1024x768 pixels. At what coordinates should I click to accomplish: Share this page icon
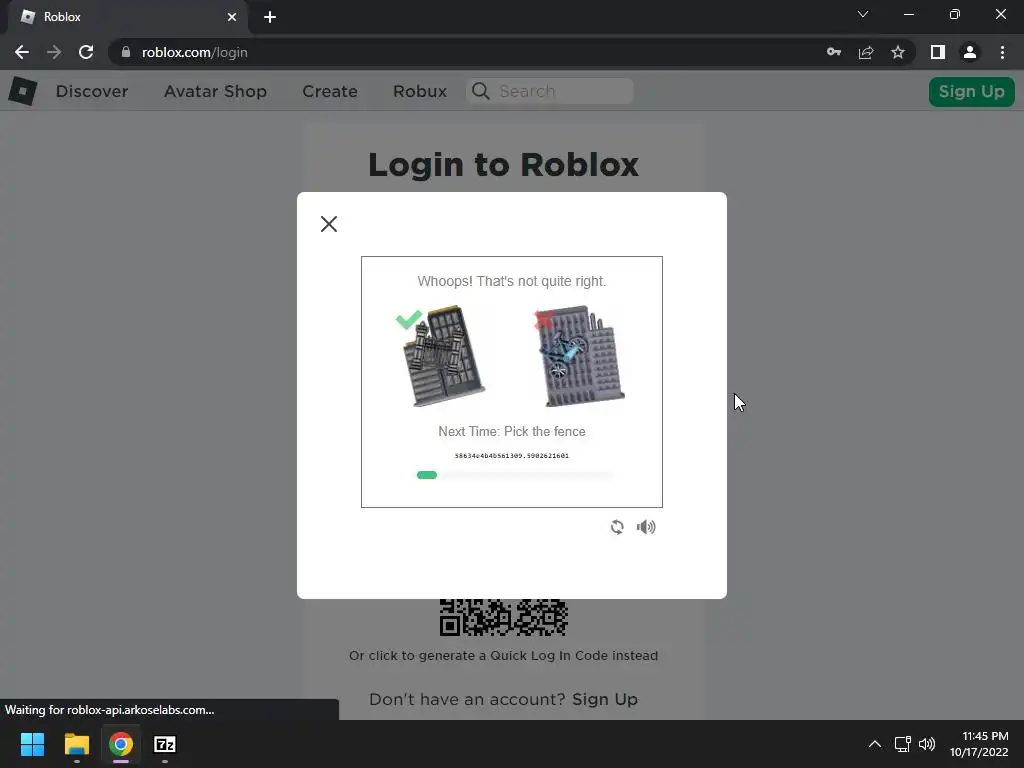[866, 52]
